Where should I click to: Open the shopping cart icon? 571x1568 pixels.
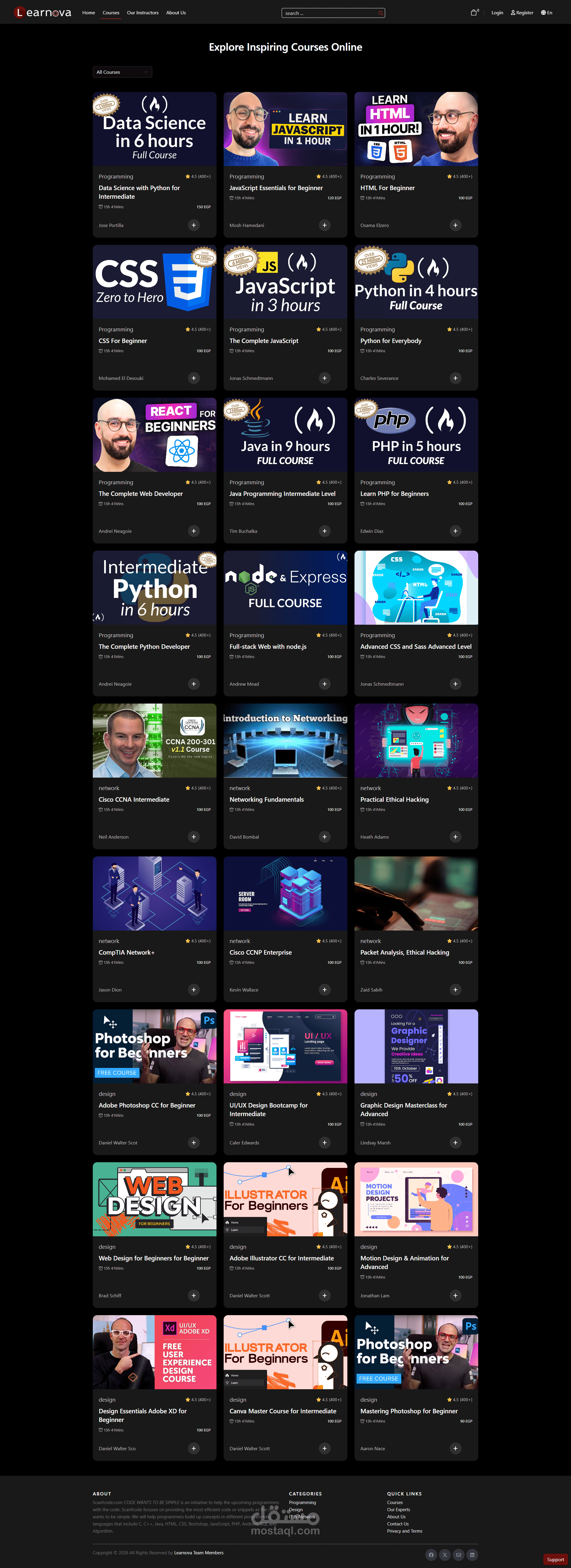pyautogui.click(x=473, y=13)
